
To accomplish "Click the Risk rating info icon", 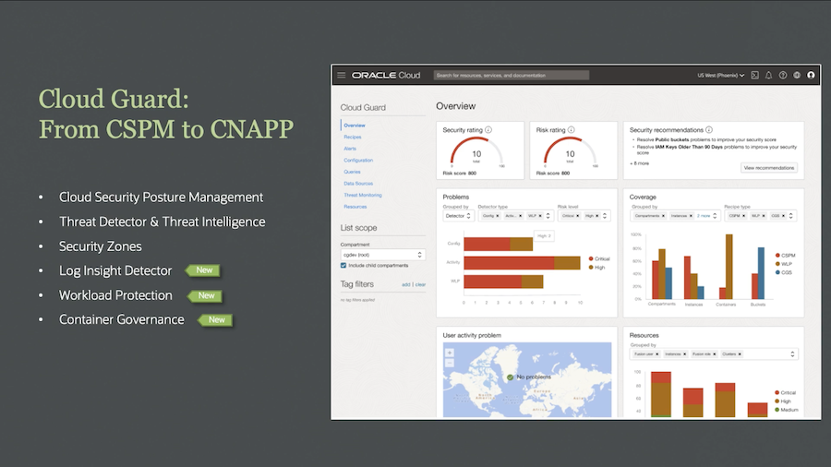I will pos(571,130).
